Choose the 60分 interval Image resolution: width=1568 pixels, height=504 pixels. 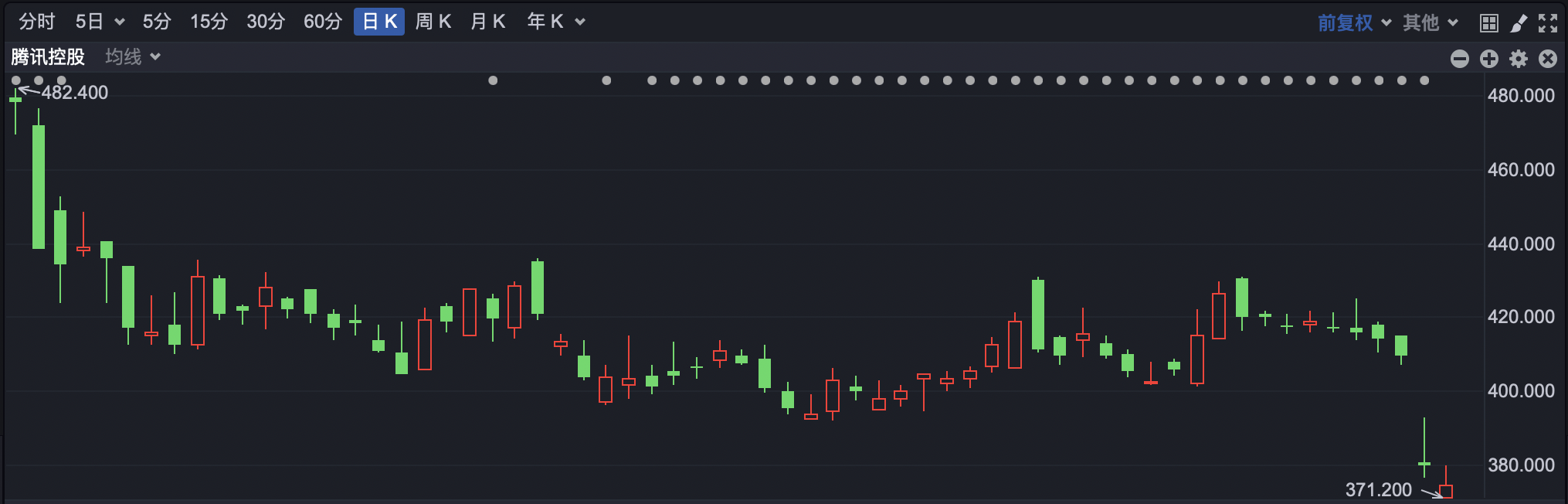click(322, 22)
